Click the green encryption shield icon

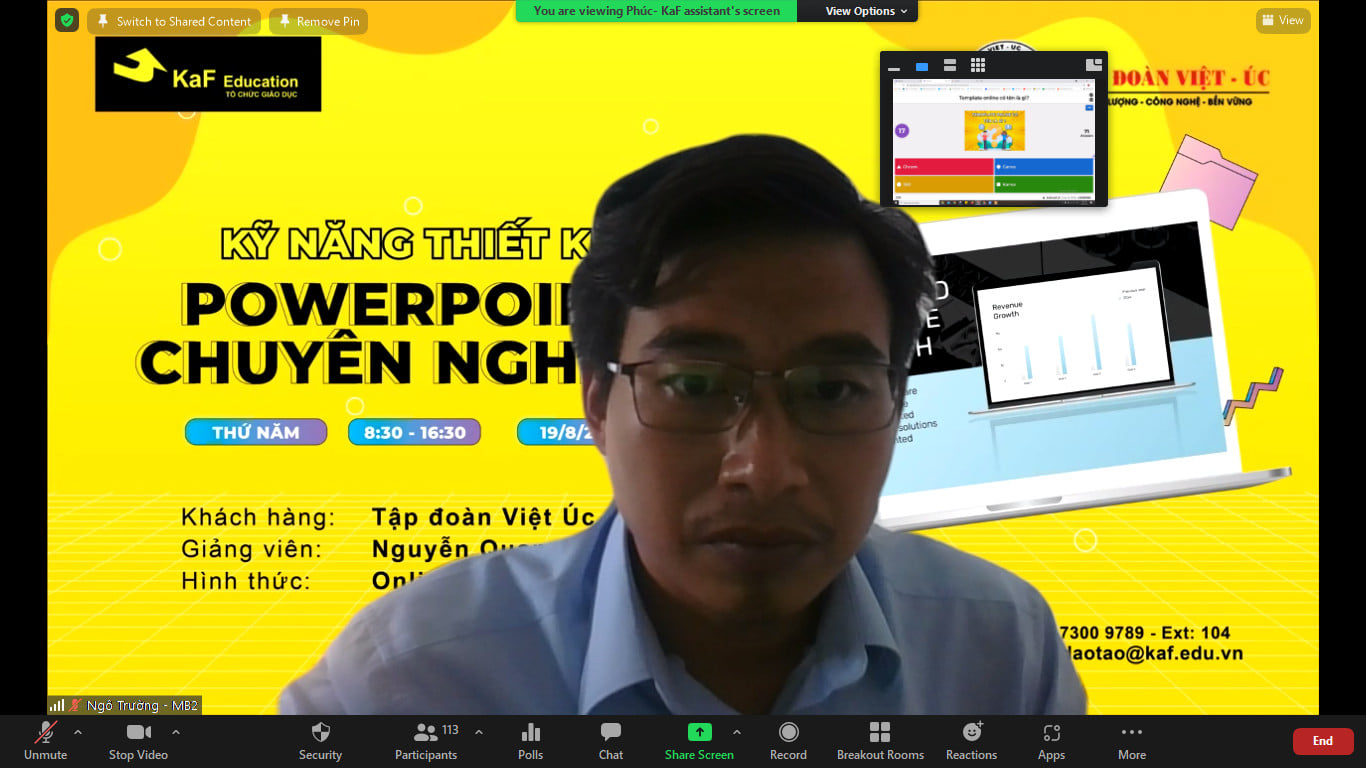(x=67, y=20)
